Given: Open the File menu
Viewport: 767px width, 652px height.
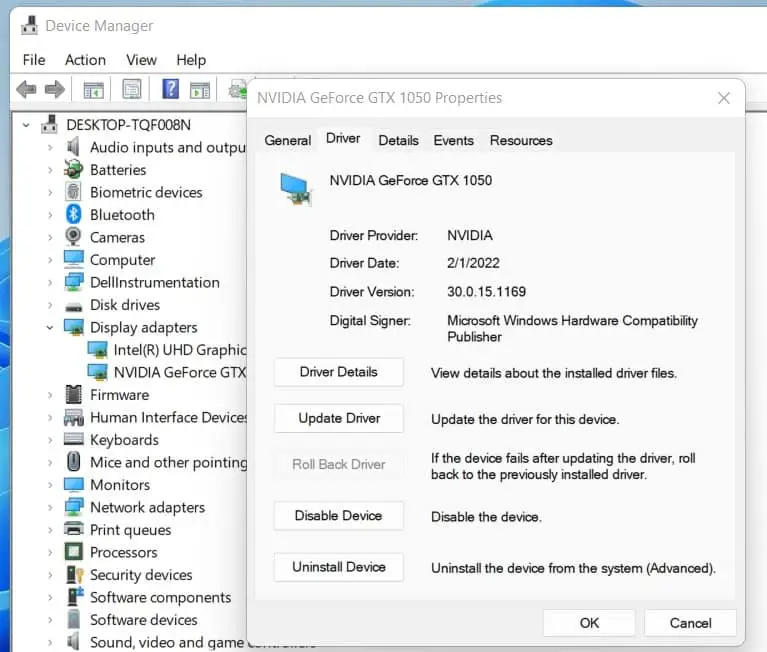Looking at the screenshot, I should click(x=34, y=60).
